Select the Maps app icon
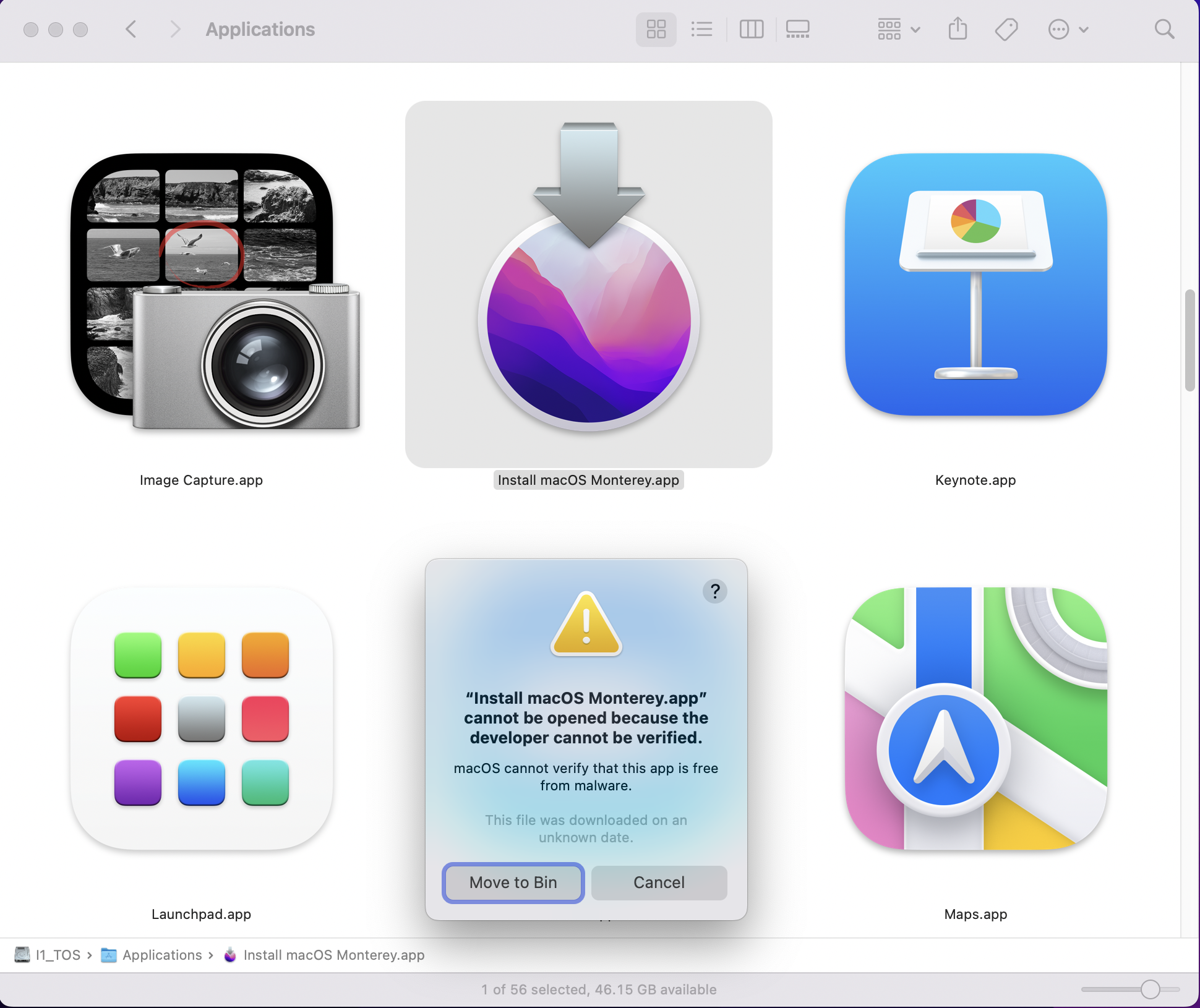 [975, 719]
